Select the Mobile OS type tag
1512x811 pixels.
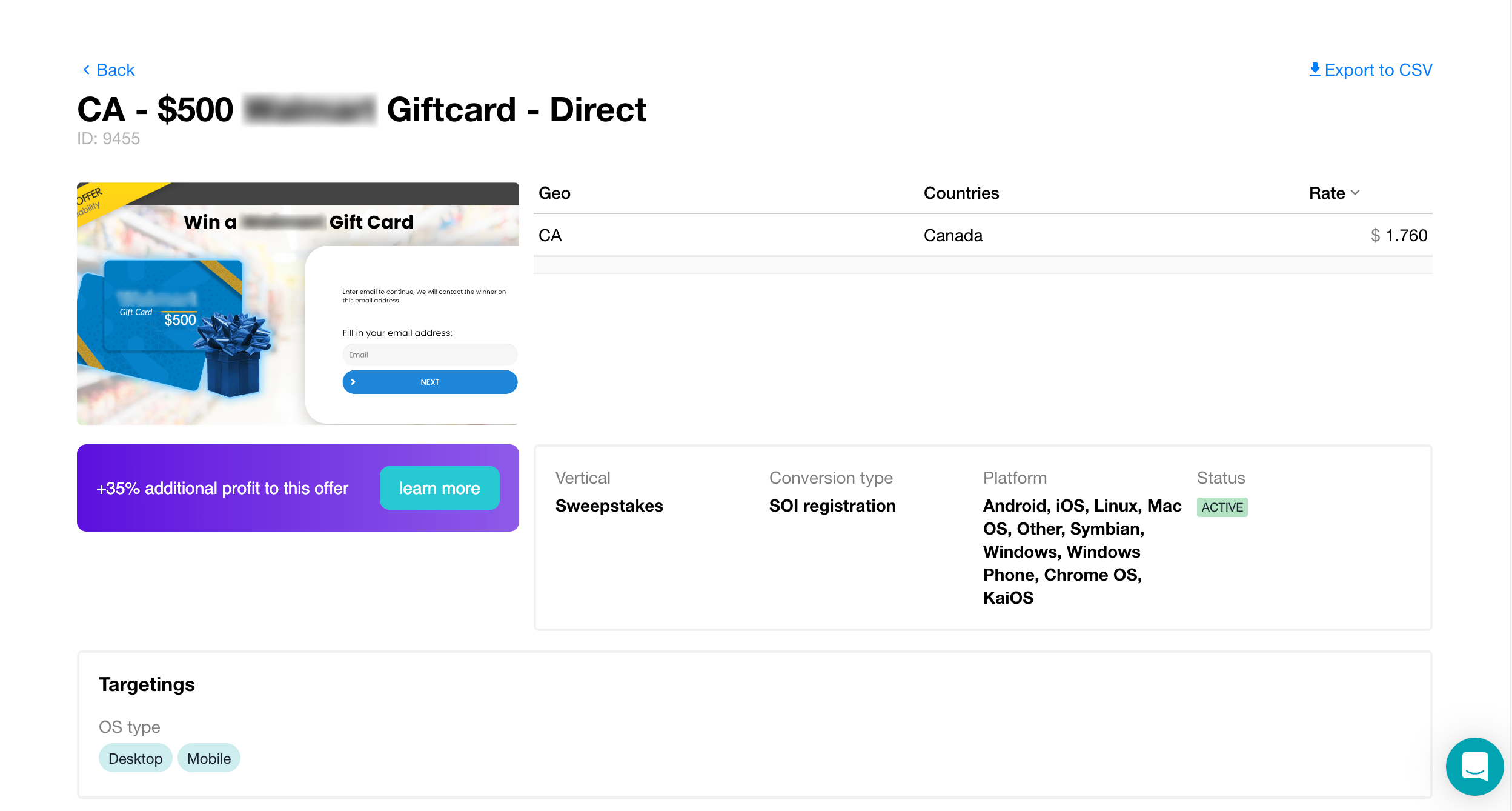point(208,758)
